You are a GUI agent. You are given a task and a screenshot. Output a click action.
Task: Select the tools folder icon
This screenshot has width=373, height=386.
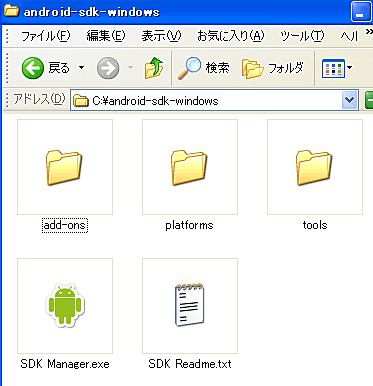[x=314, y=167]
